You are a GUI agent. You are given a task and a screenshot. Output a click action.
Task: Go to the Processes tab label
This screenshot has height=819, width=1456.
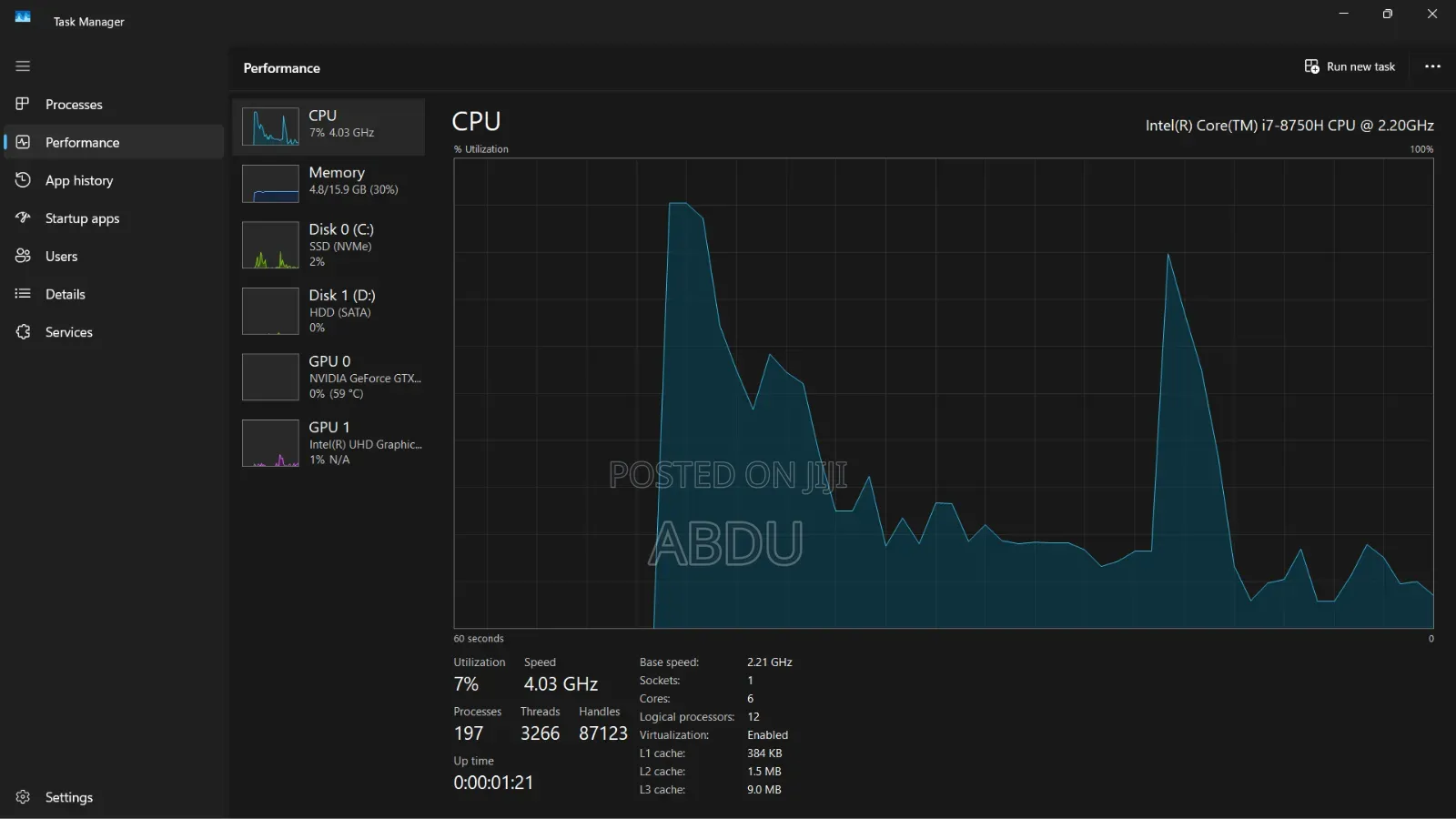(74, 105)
